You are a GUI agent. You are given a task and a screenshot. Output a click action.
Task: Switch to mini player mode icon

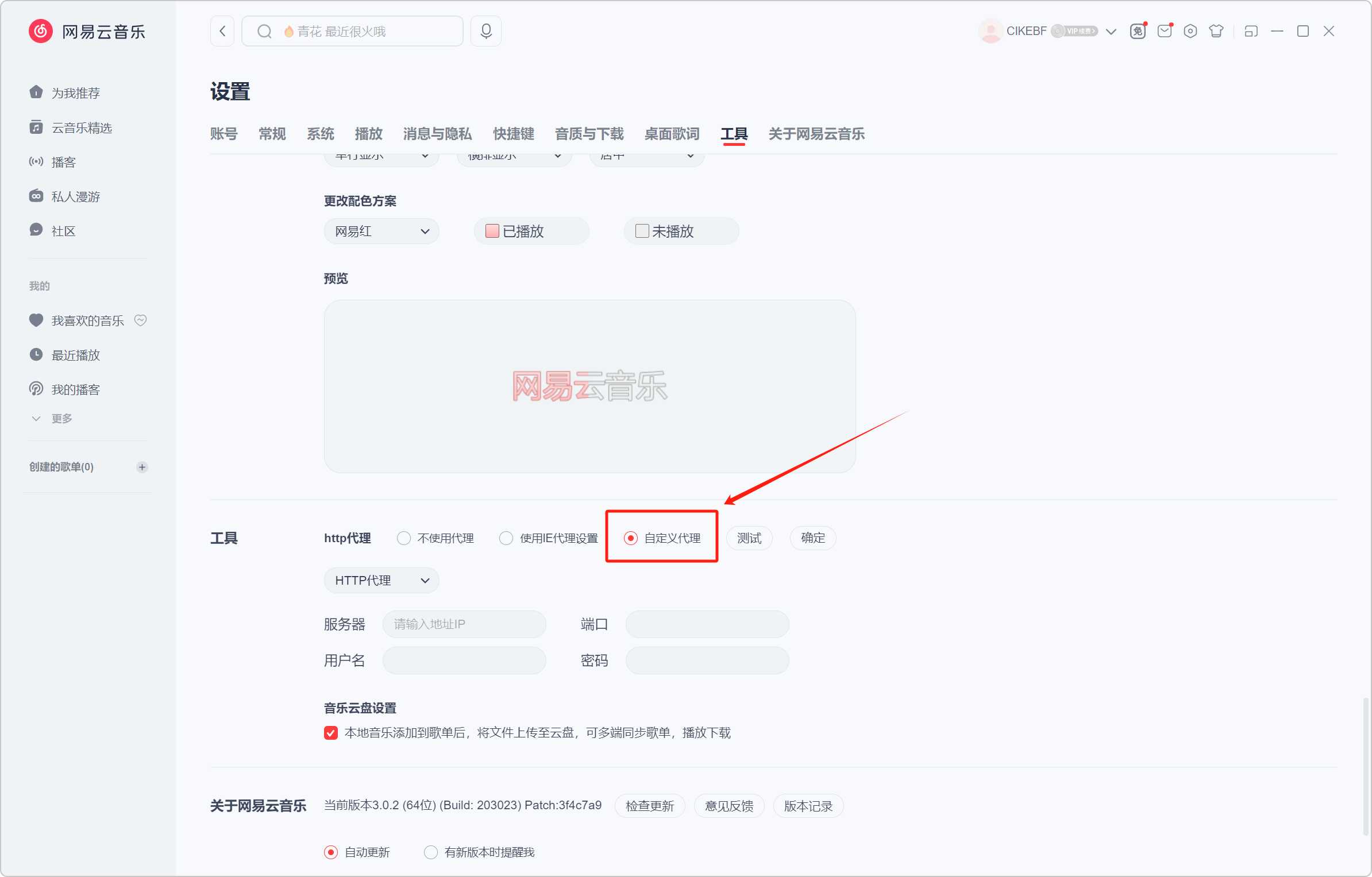point(1251,31)
